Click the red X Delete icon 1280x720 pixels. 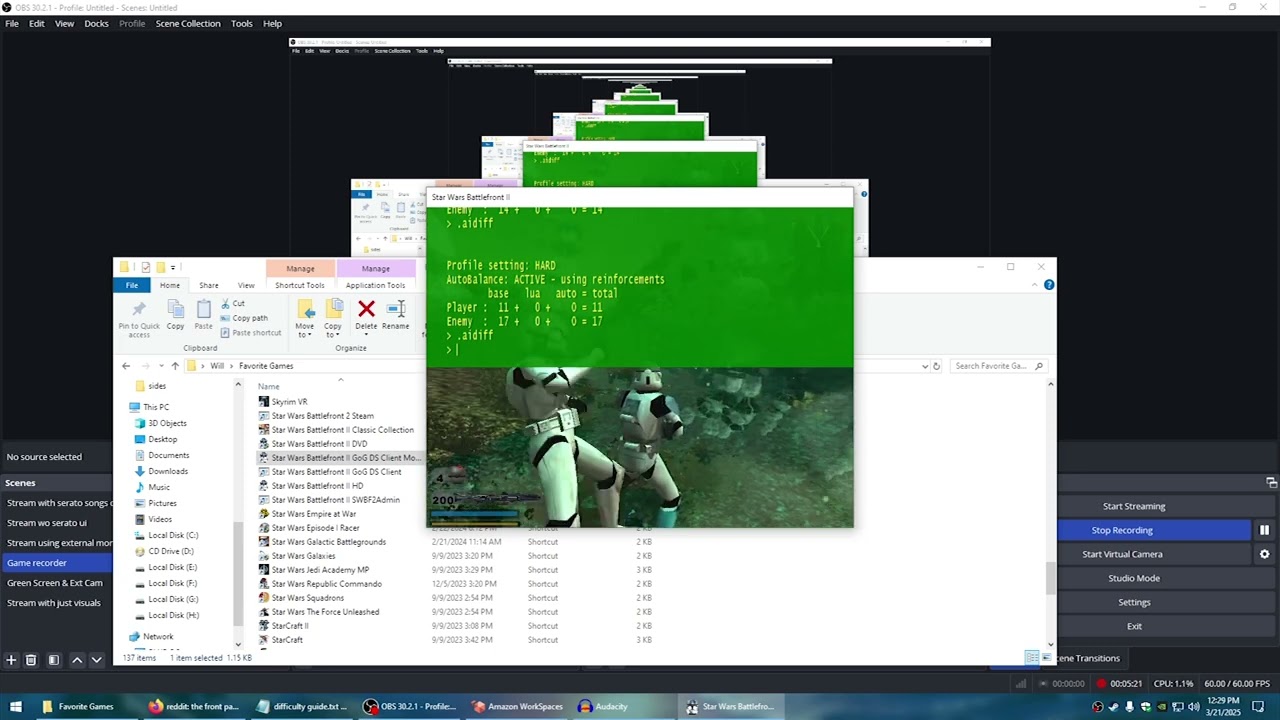click(366, 309)
